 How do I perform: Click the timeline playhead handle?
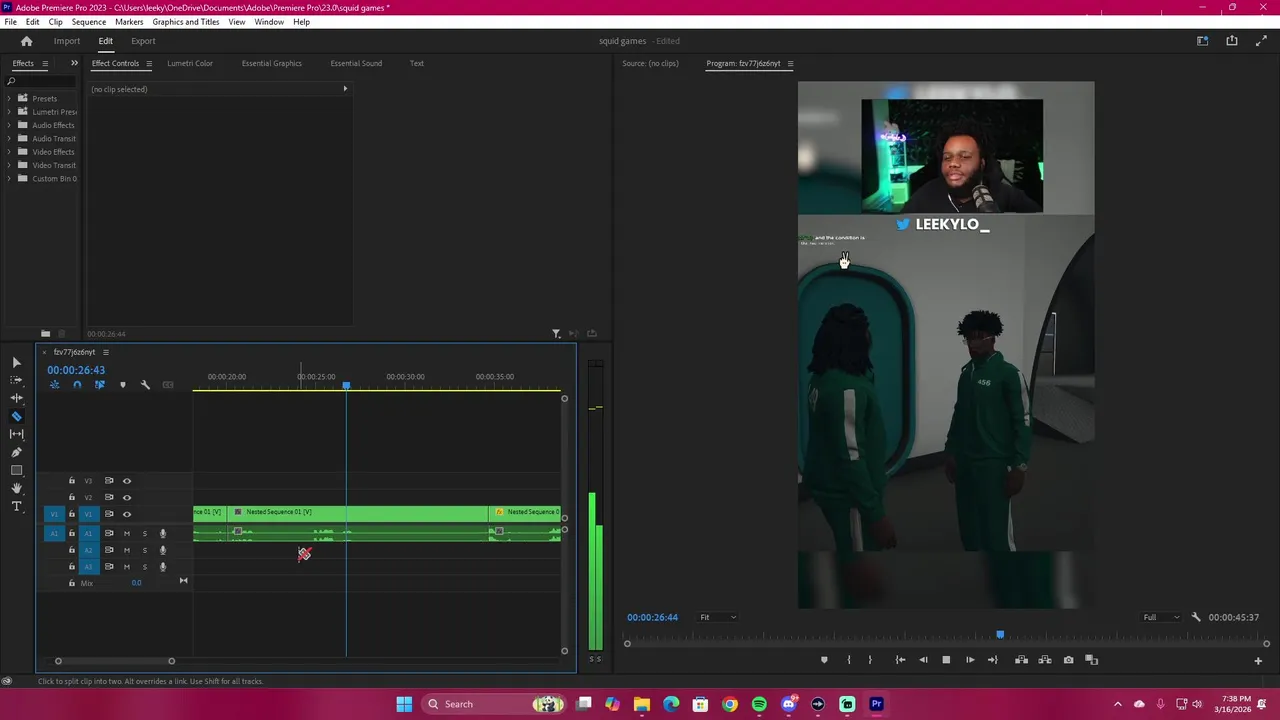[346, 385]
